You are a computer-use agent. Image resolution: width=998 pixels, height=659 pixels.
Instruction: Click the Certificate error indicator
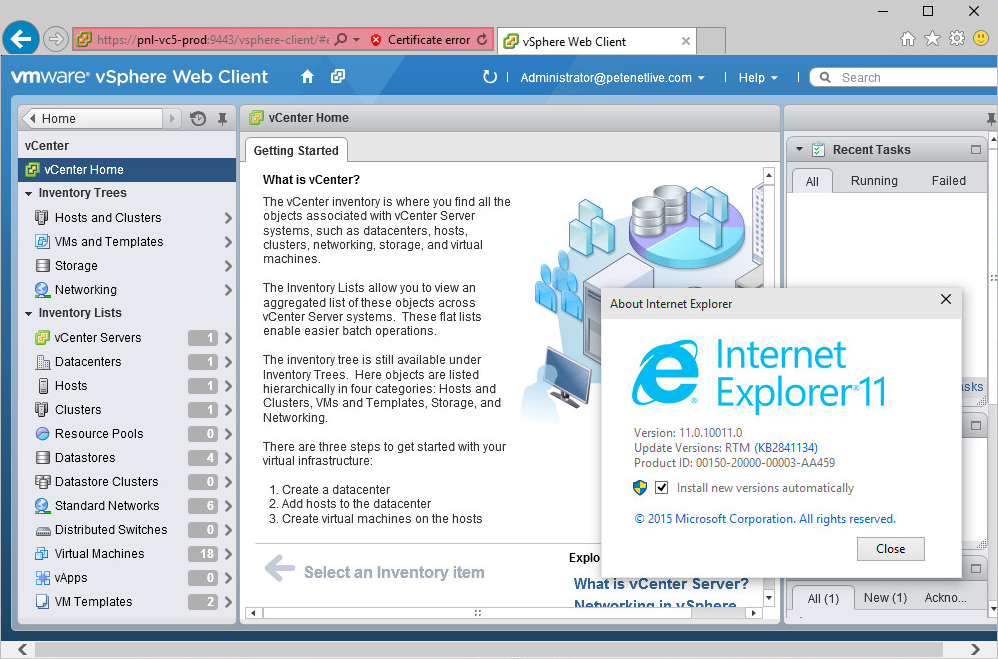pyautogui.click(x=421, y=39)
